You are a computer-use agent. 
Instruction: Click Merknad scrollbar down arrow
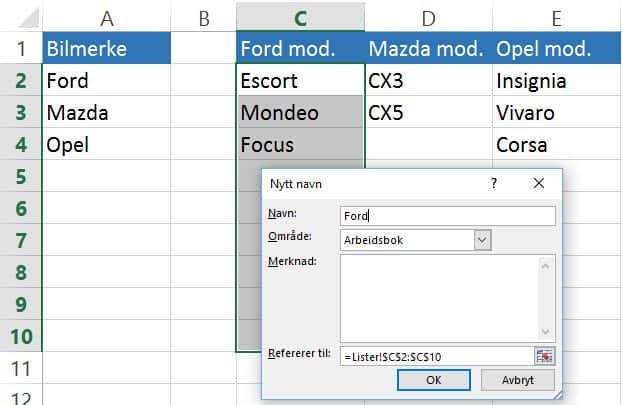[x=545, y=332]
